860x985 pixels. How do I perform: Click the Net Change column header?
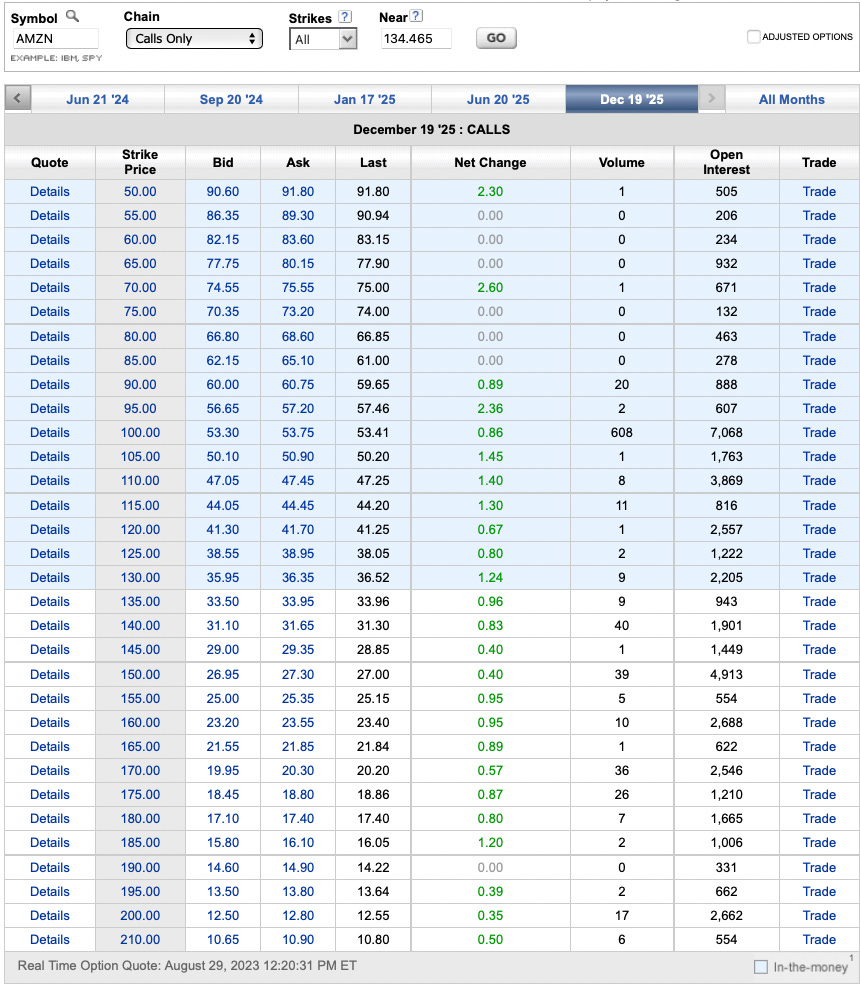pos(490,162)
